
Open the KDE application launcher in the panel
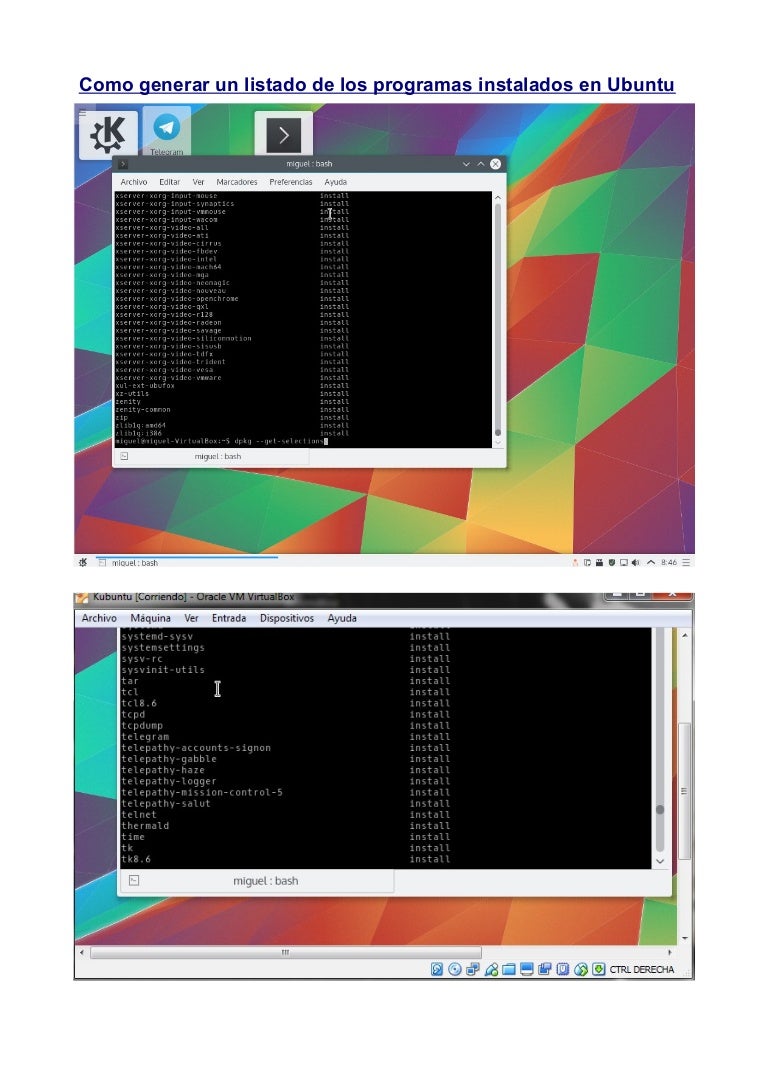tap(83, 563)
